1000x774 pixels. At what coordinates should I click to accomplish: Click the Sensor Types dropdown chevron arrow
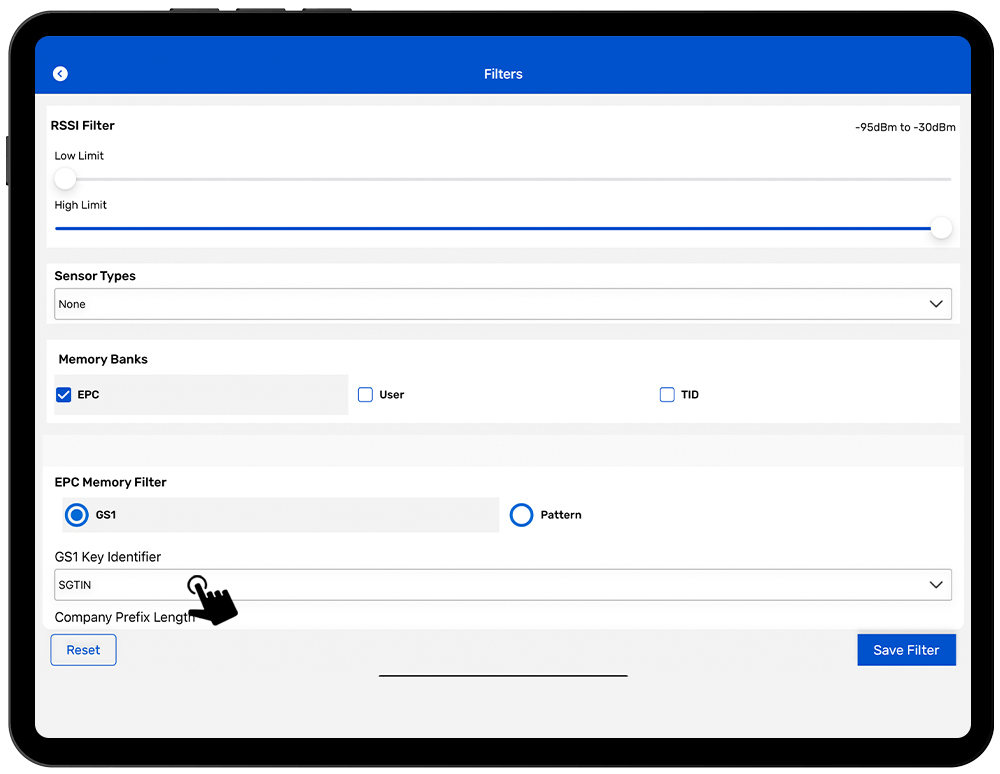coord(936,304)
